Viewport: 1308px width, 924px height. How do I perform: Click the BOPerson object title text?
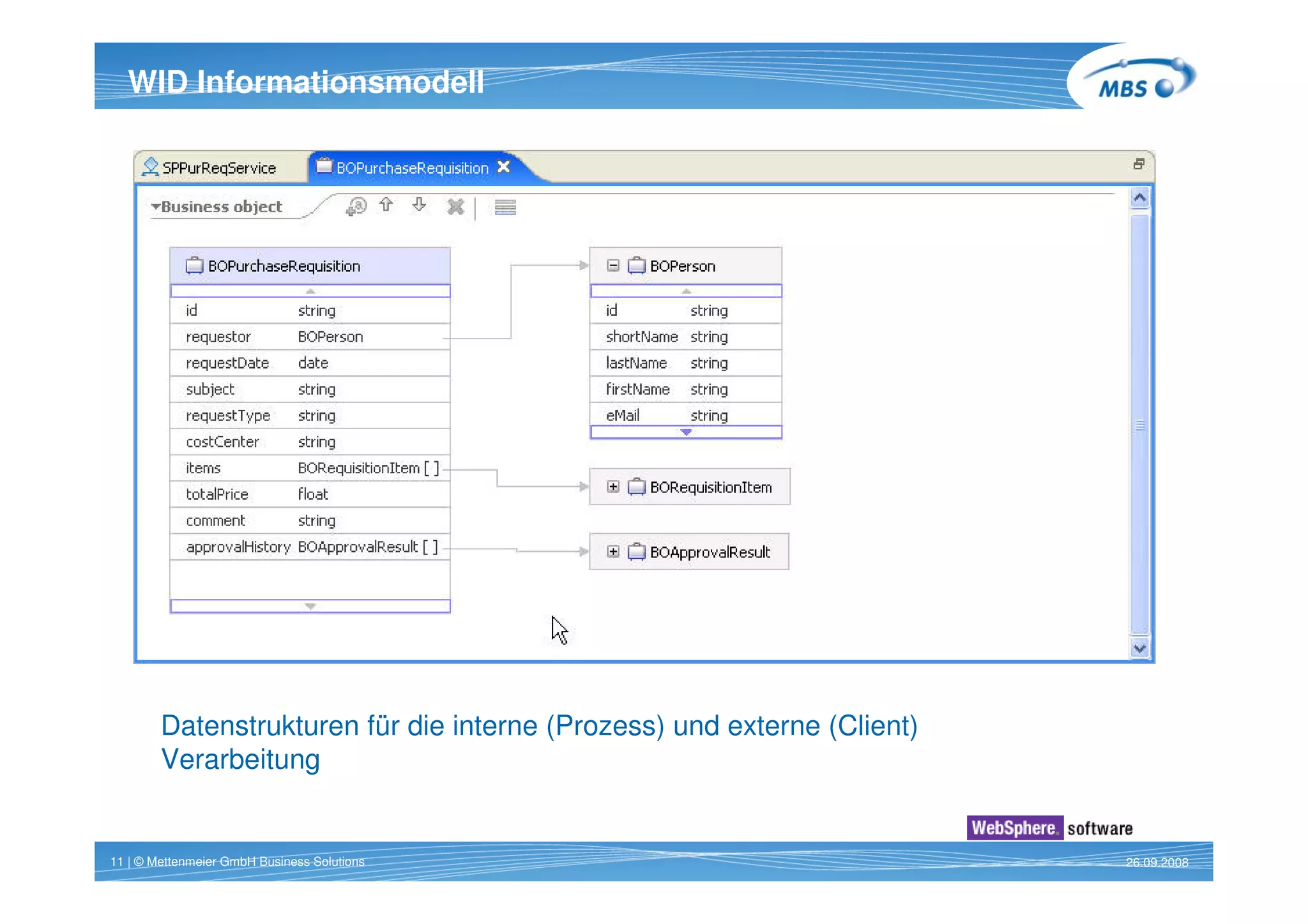(683, 266)
